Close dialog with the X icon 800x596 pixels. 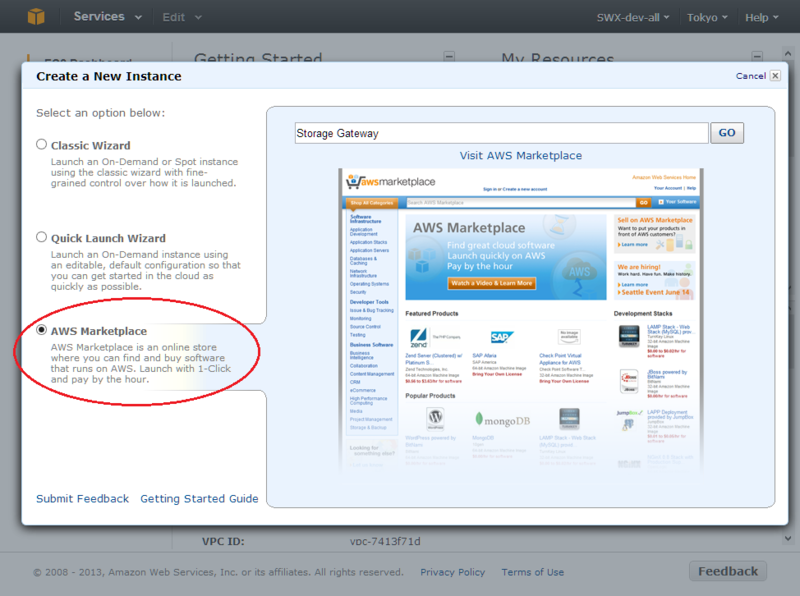[775, 76]
